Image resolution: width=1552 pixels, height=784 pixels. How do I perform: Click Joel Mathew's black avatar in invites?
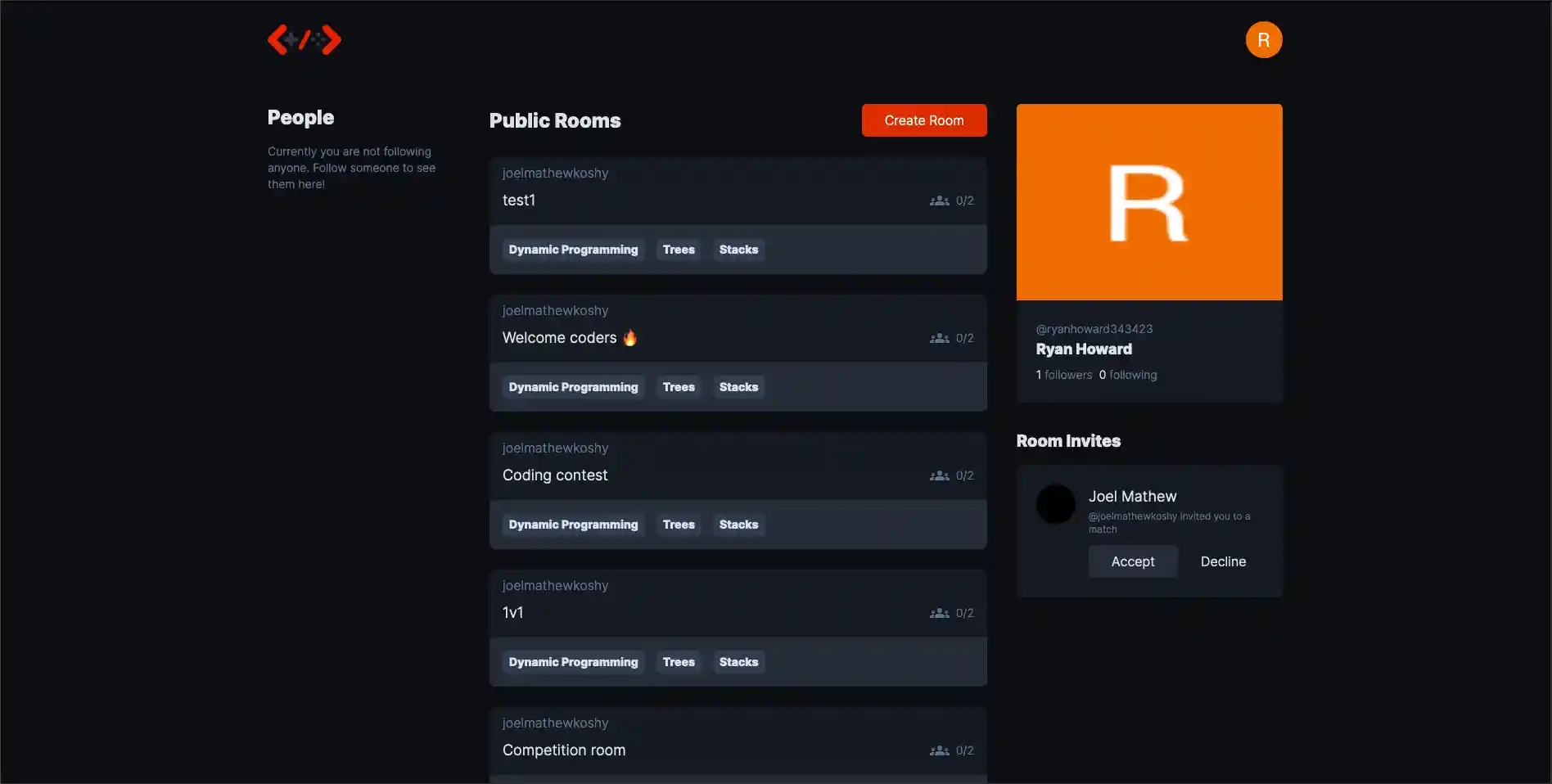[x=1055, y=504]
